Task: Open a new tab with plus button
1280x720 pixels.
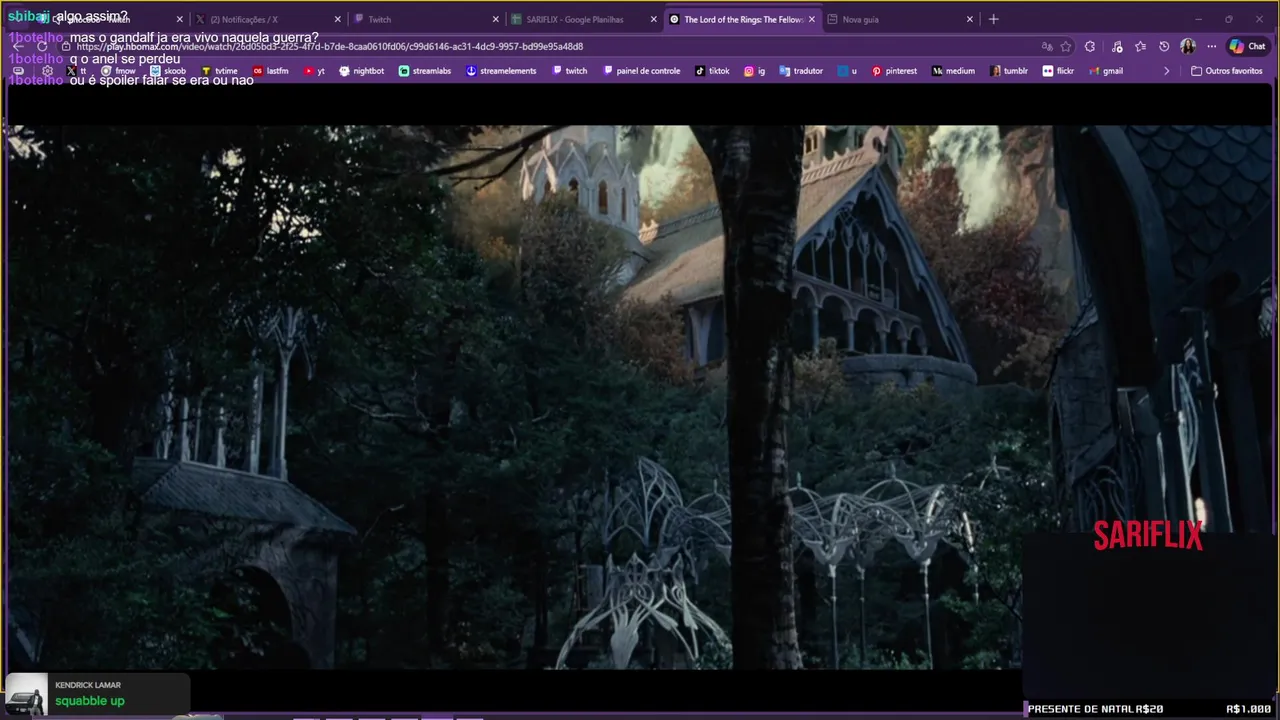Action: 993,19
